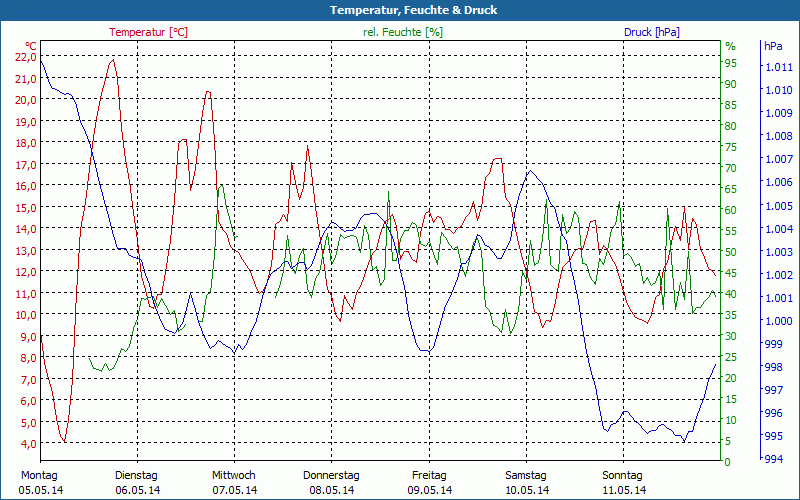This screenshot has width=800, height=500.
Task: Click the Montag 05.05.14 date label
Action: 40,482
